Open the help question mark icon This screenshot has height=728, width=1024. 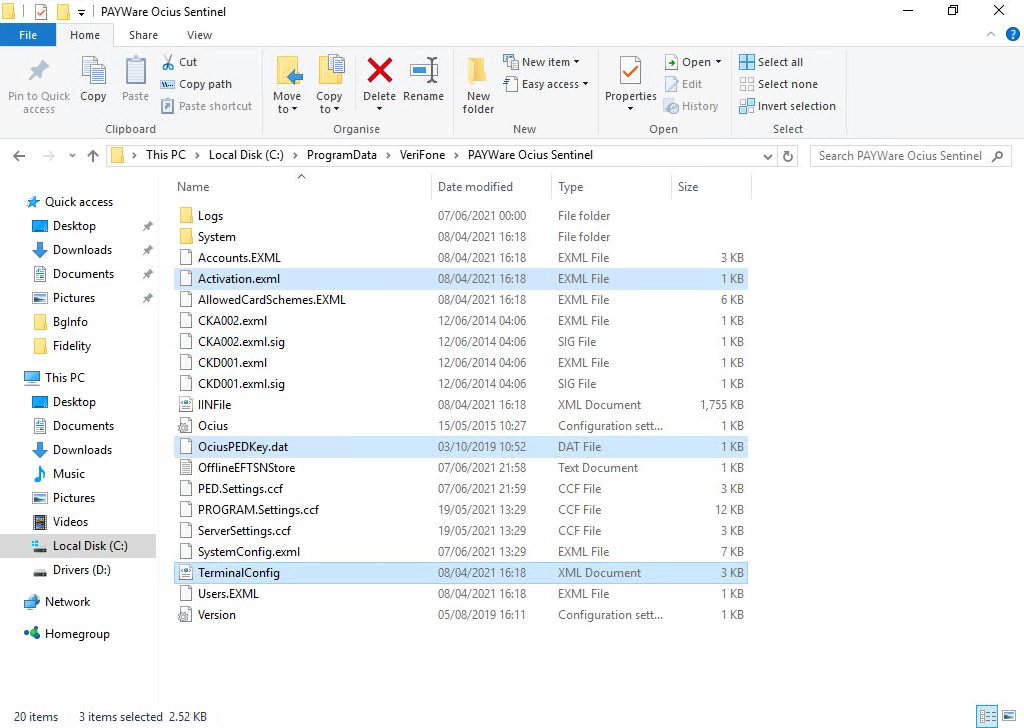coord(1012,35)
